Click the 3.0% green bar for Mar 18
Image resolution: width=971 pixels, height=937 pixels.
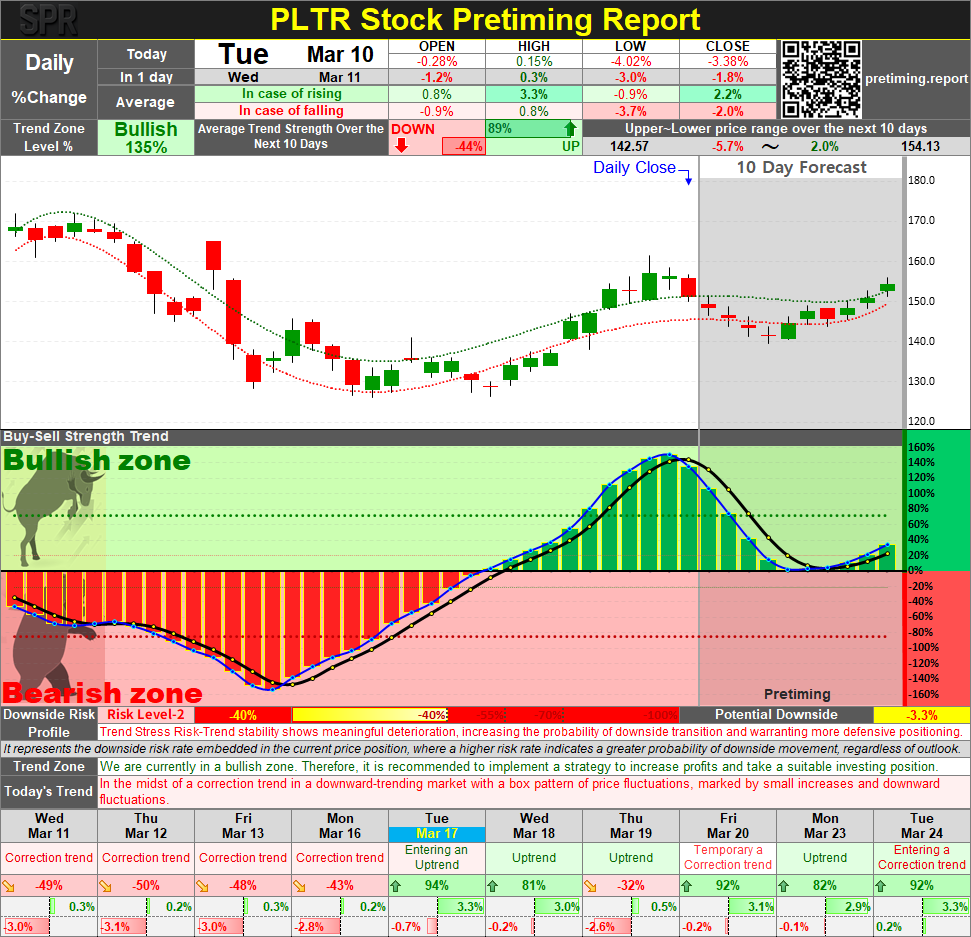[x=557, y=907]
